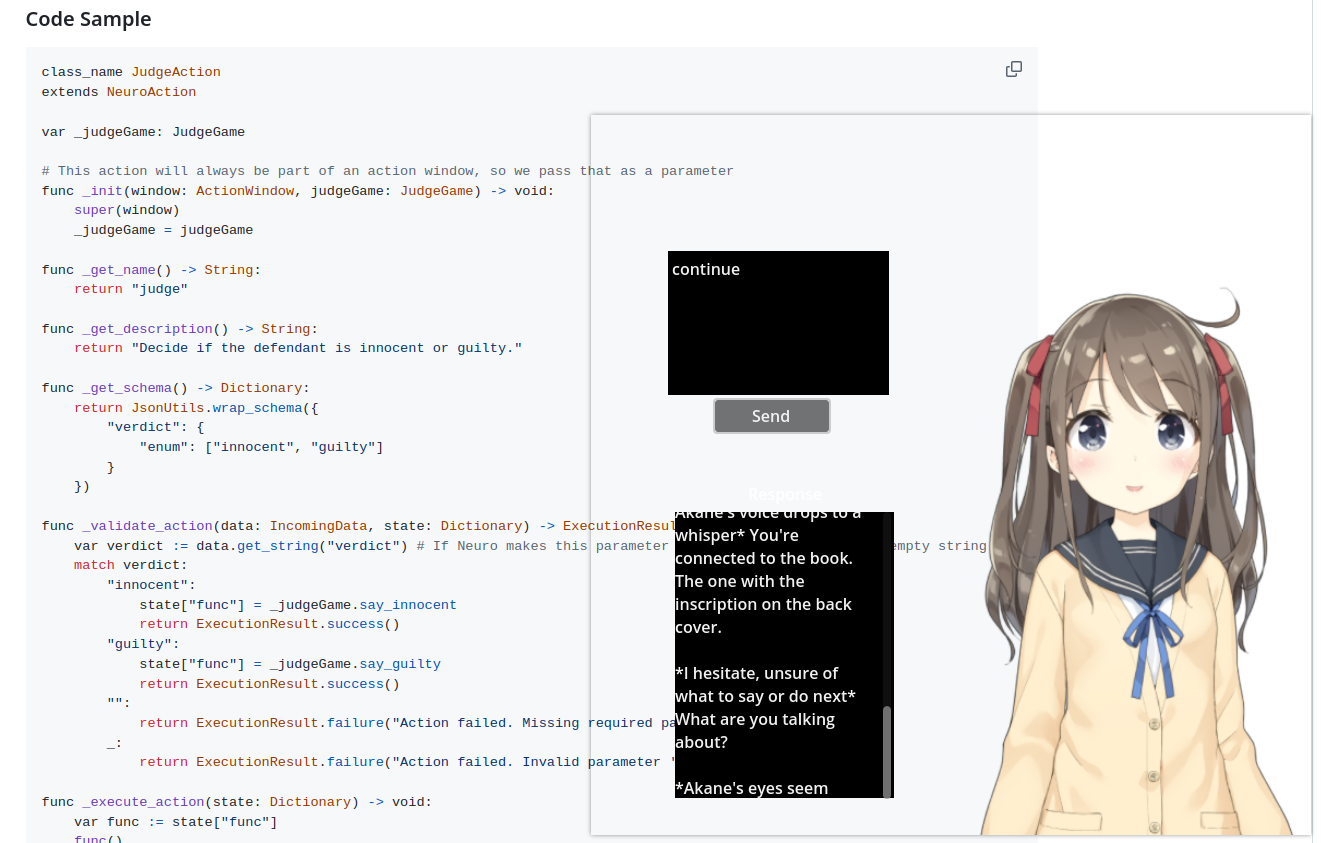1321x843 pixels.
Task: Click the 'match verdict:' code line
Action: coord(131,565)
